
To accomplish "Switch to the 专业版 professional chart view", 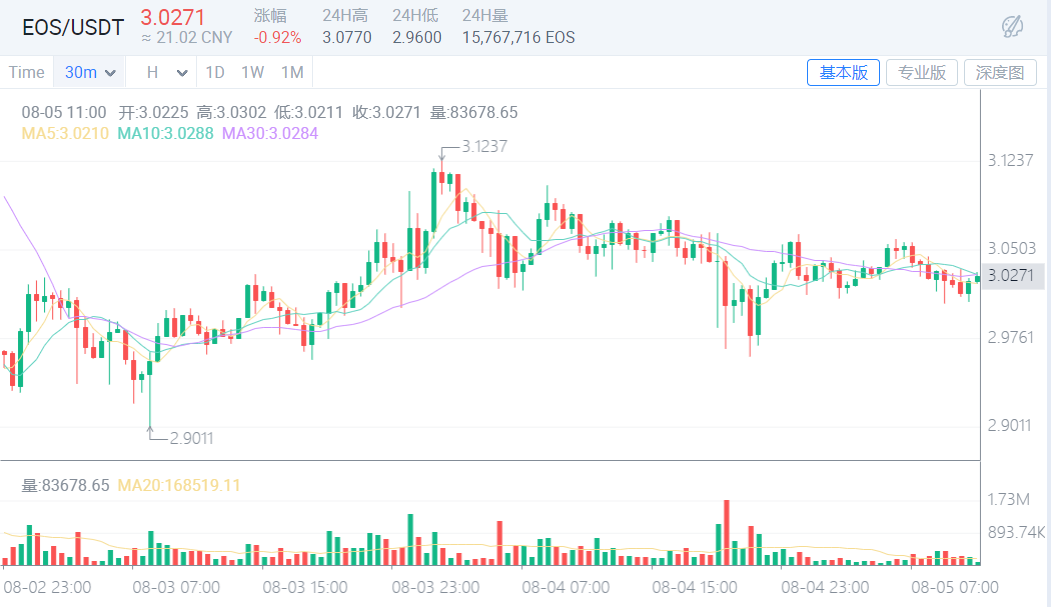I will [921, 71].
